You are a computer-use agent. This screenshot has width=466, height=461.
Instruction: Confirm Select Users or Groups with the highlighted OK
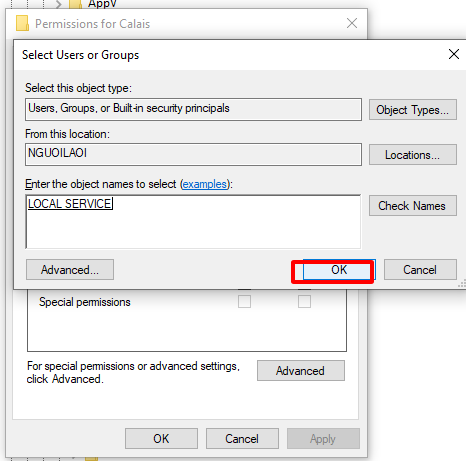[339, 270]
